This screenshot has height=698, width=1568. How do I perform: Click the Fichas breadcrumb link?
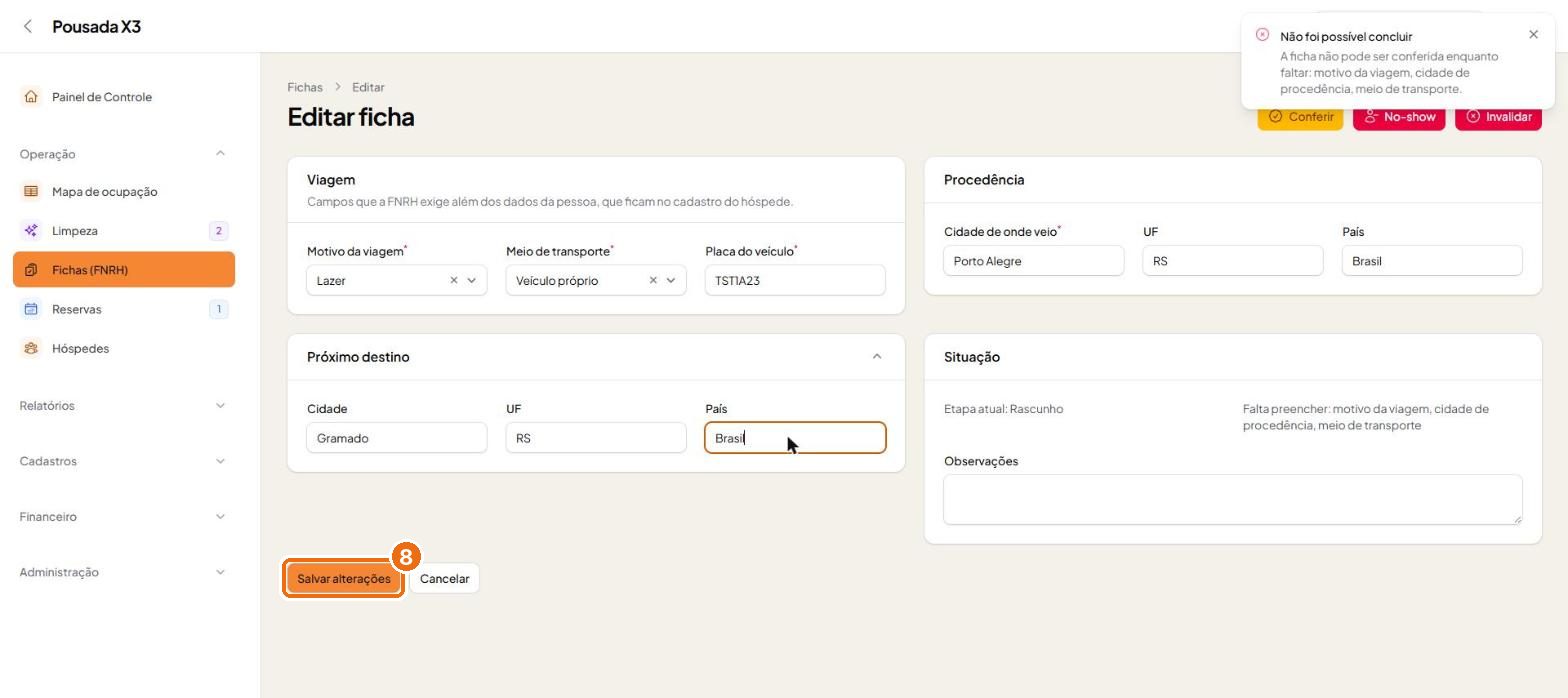(305, 87)
